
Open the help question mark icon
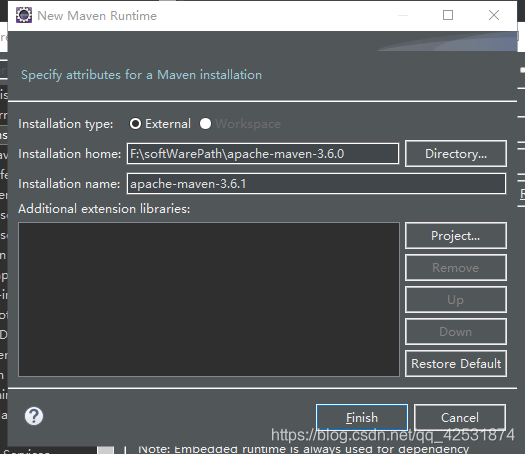34,416
